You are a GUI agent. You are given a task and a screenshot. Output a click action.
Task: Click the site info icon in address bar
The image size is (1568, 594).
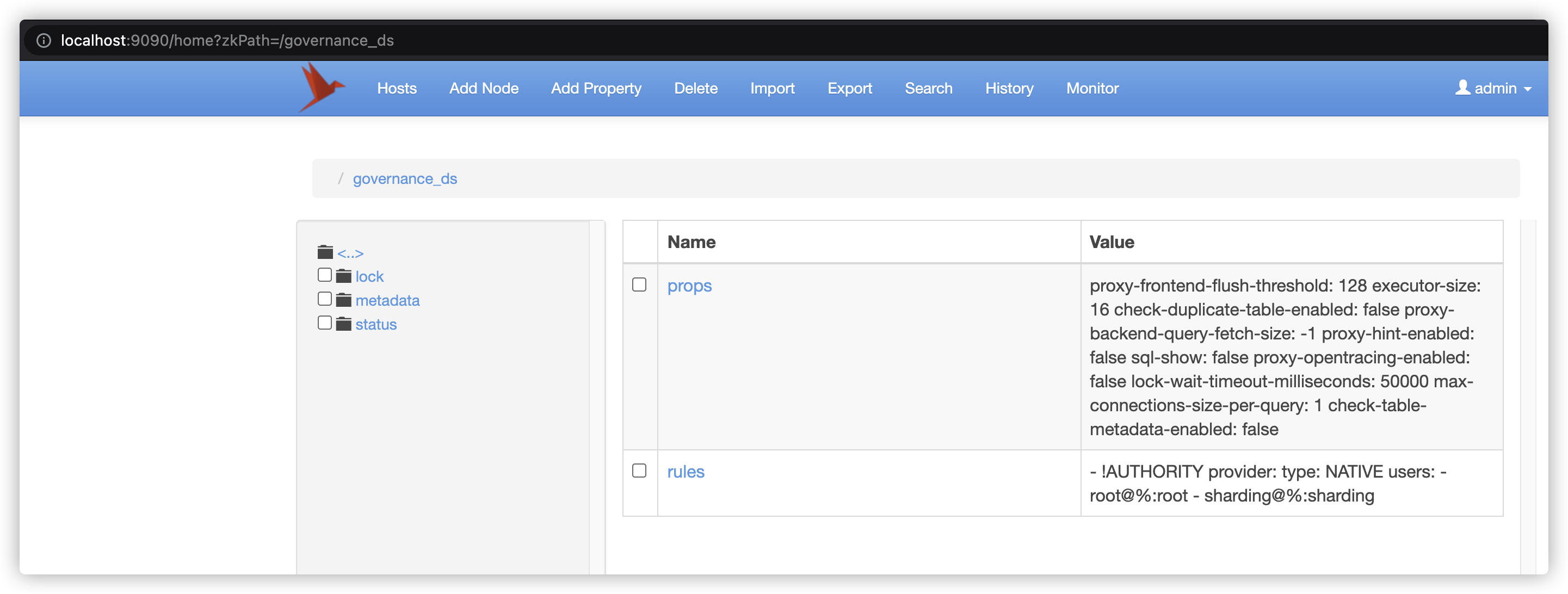[x=44, y=41]
